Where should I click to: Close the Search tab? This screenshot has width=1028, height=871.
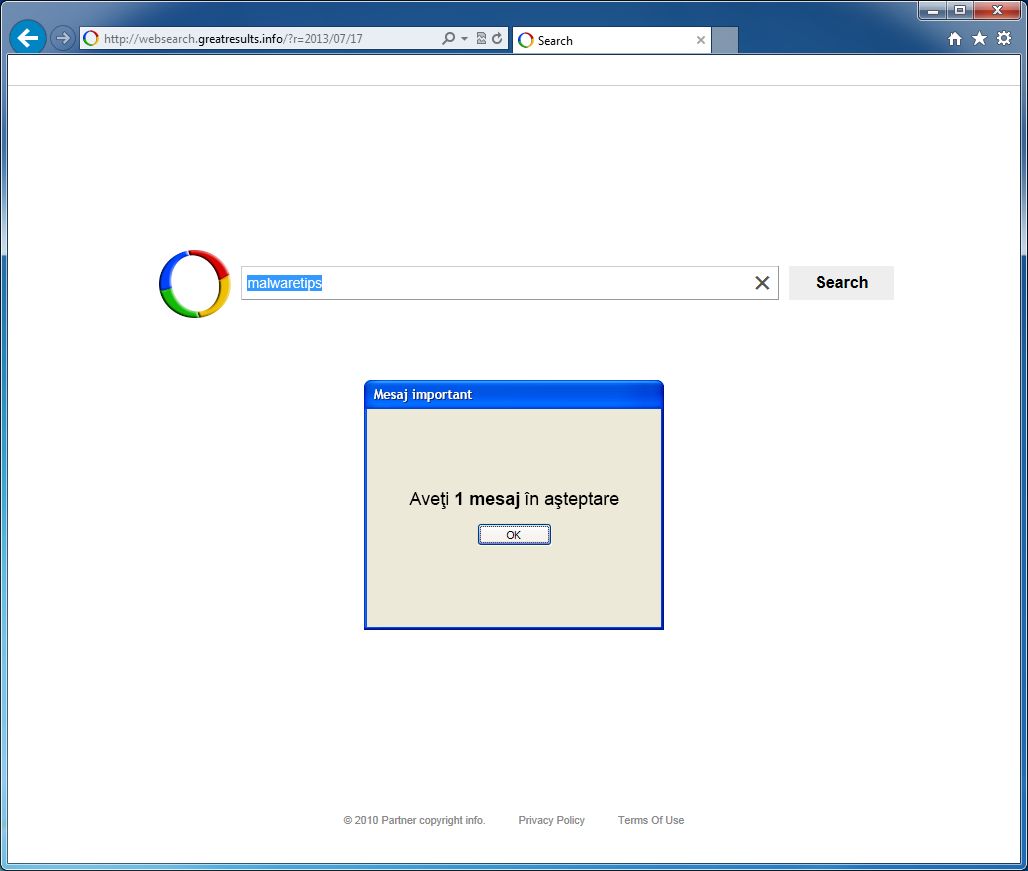pos(701,41)
